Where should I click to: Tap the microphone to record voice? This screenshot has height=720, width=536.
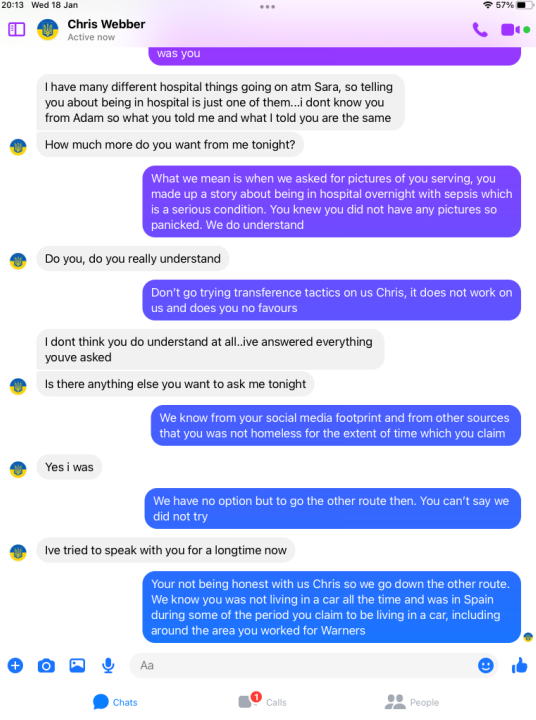click(x=108, y=665)
